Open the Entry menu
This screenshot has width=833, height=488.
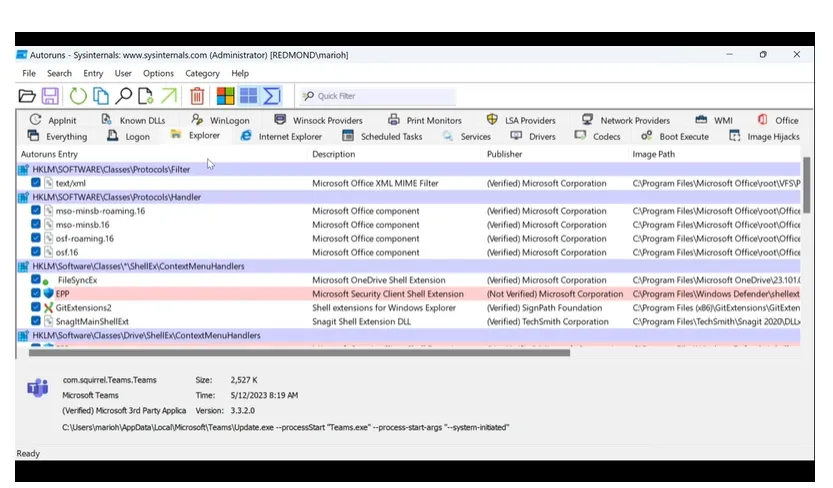pyautogui.click(x=93, y=73)
